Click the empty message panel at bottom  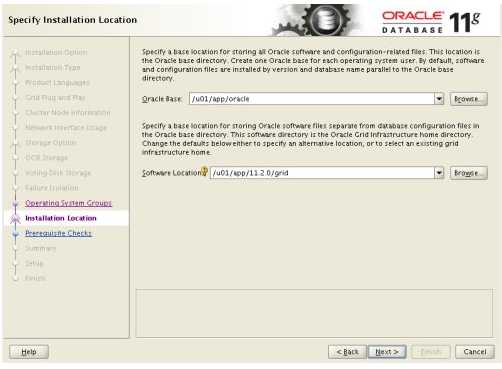click(314, 313)
